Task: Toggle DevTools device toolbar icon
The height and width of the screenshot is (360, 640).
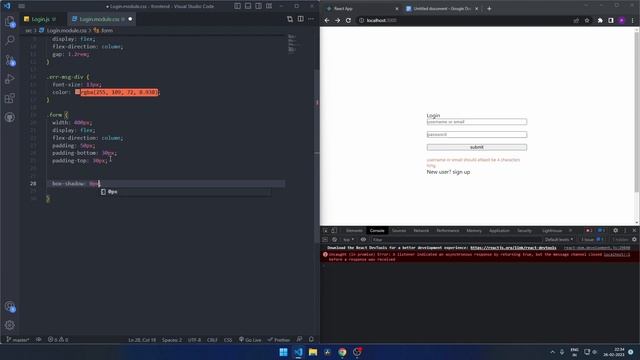Action: (334, 231)
